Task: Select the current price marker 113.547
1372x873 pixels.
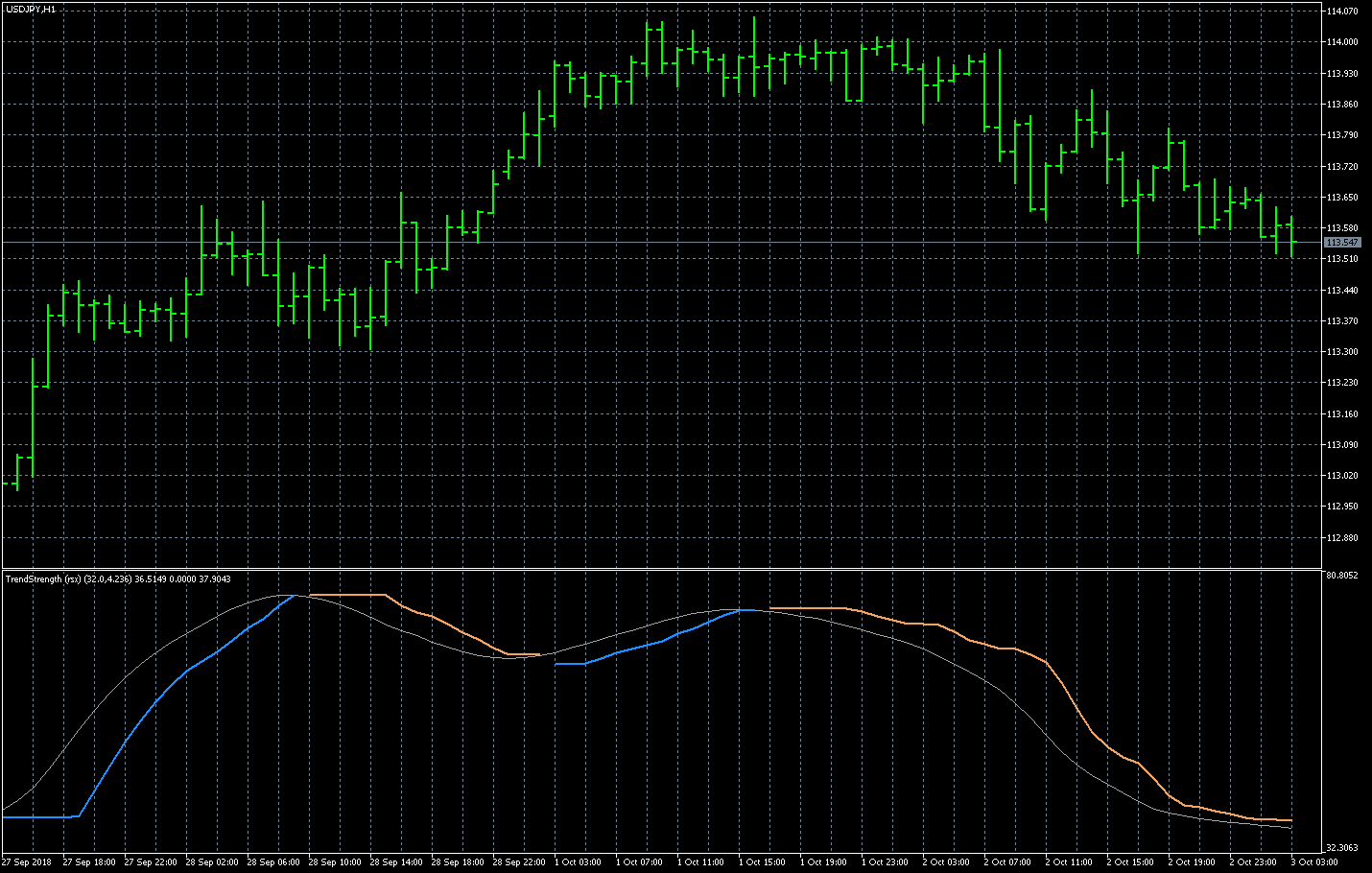Action: [x=1342, y=243]
